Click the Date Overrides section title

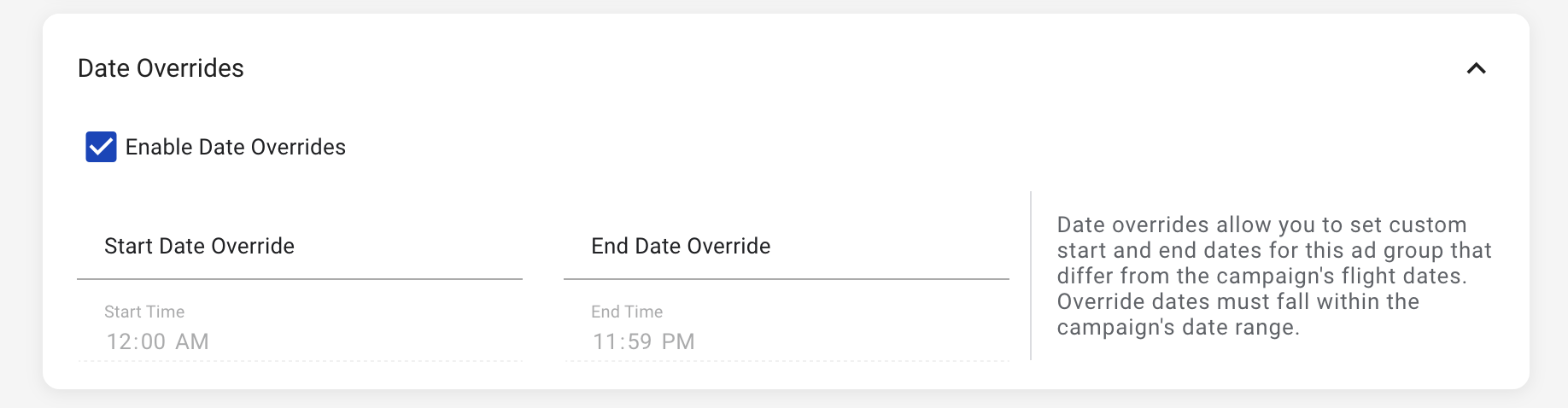tap(161, 68)
